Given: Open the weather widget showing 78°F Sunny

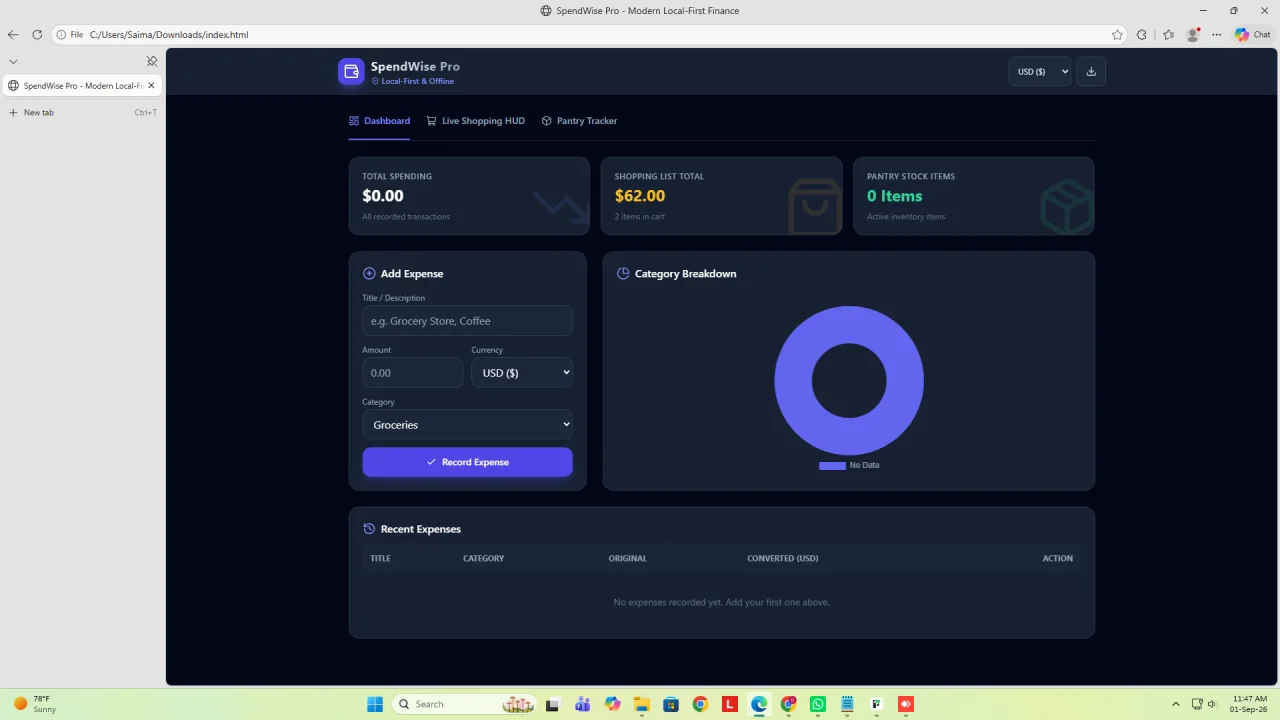Looking at the screenshot, I should coord(33,704).
